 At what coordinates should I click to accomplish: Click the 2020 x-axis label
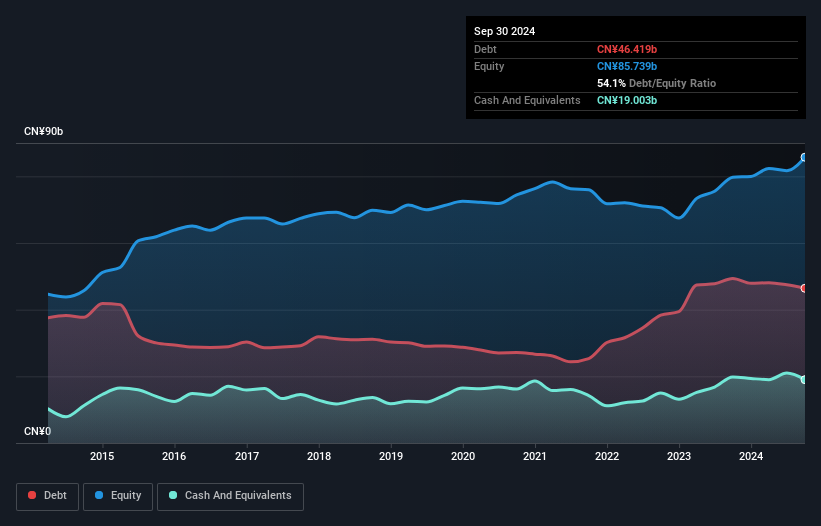point(463,456)
